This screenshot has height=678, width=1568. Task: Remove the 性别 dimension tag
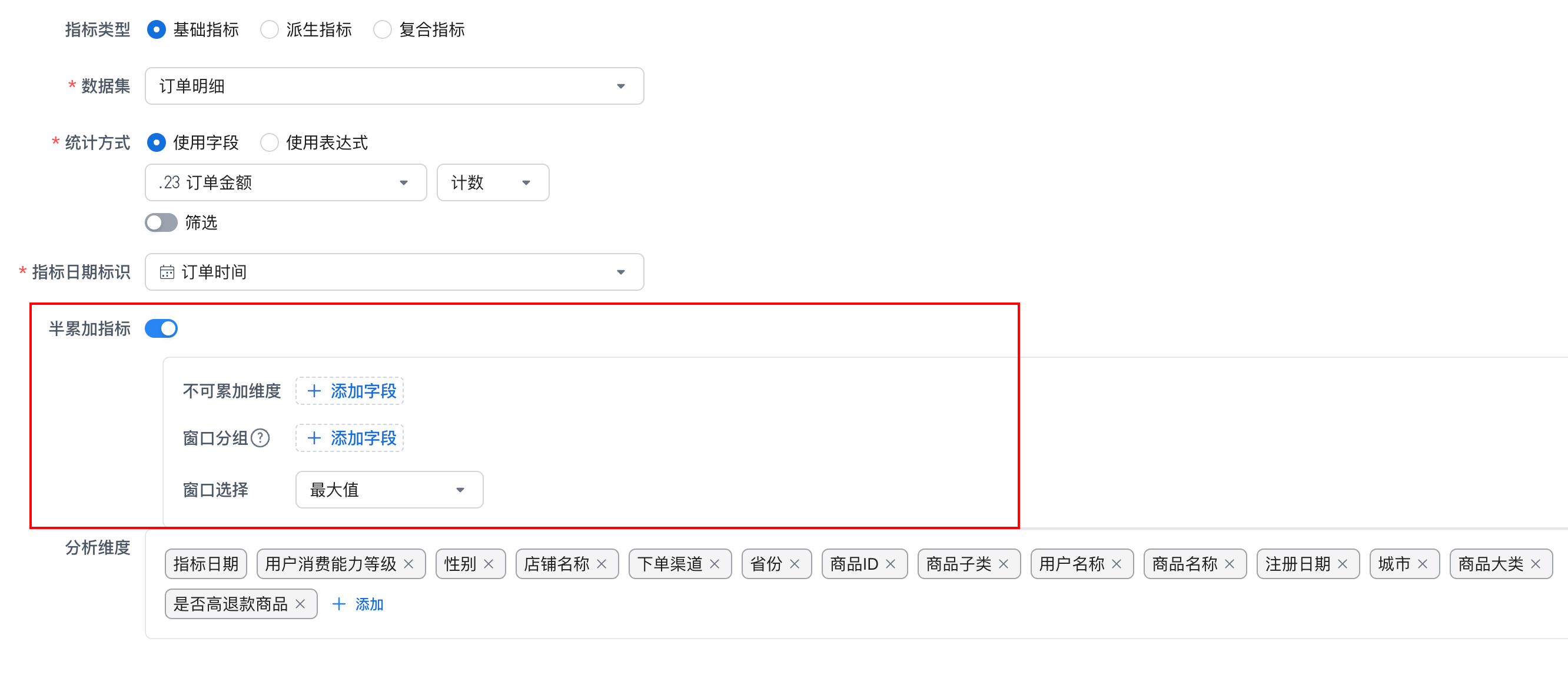pyautogui.click(x=489, y=564)
